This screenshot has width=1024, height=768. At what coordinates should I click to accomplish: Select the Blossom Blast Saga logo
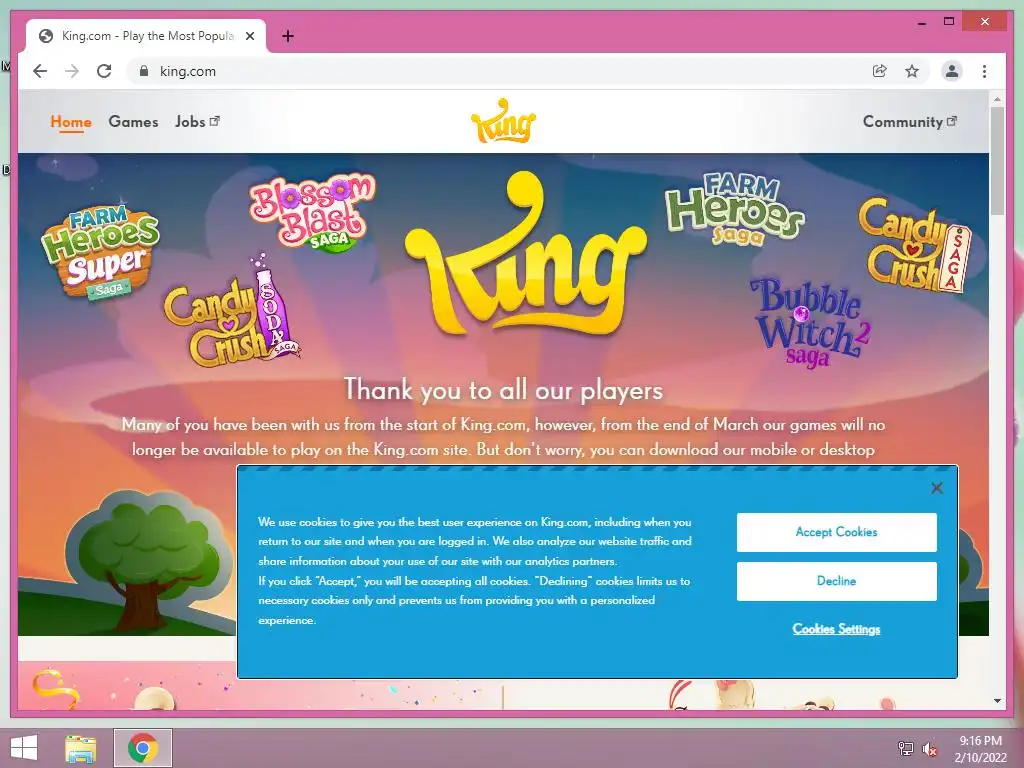click(x=313, y=212)
